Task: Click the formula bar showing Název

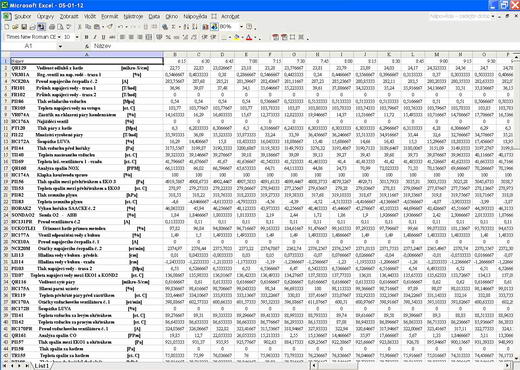Action: point(300,46)
